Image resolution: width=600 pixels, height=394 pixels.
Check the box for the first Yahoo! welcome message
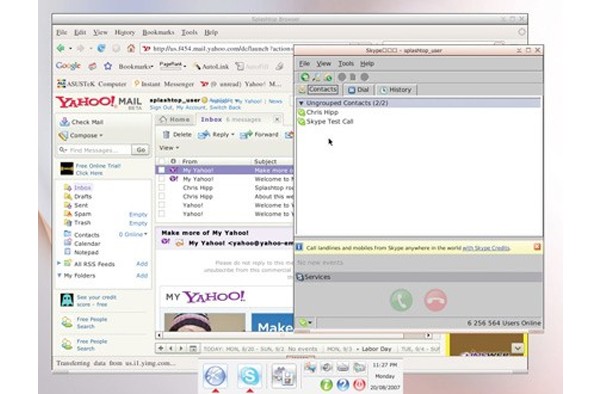click(x=162, y=205)
